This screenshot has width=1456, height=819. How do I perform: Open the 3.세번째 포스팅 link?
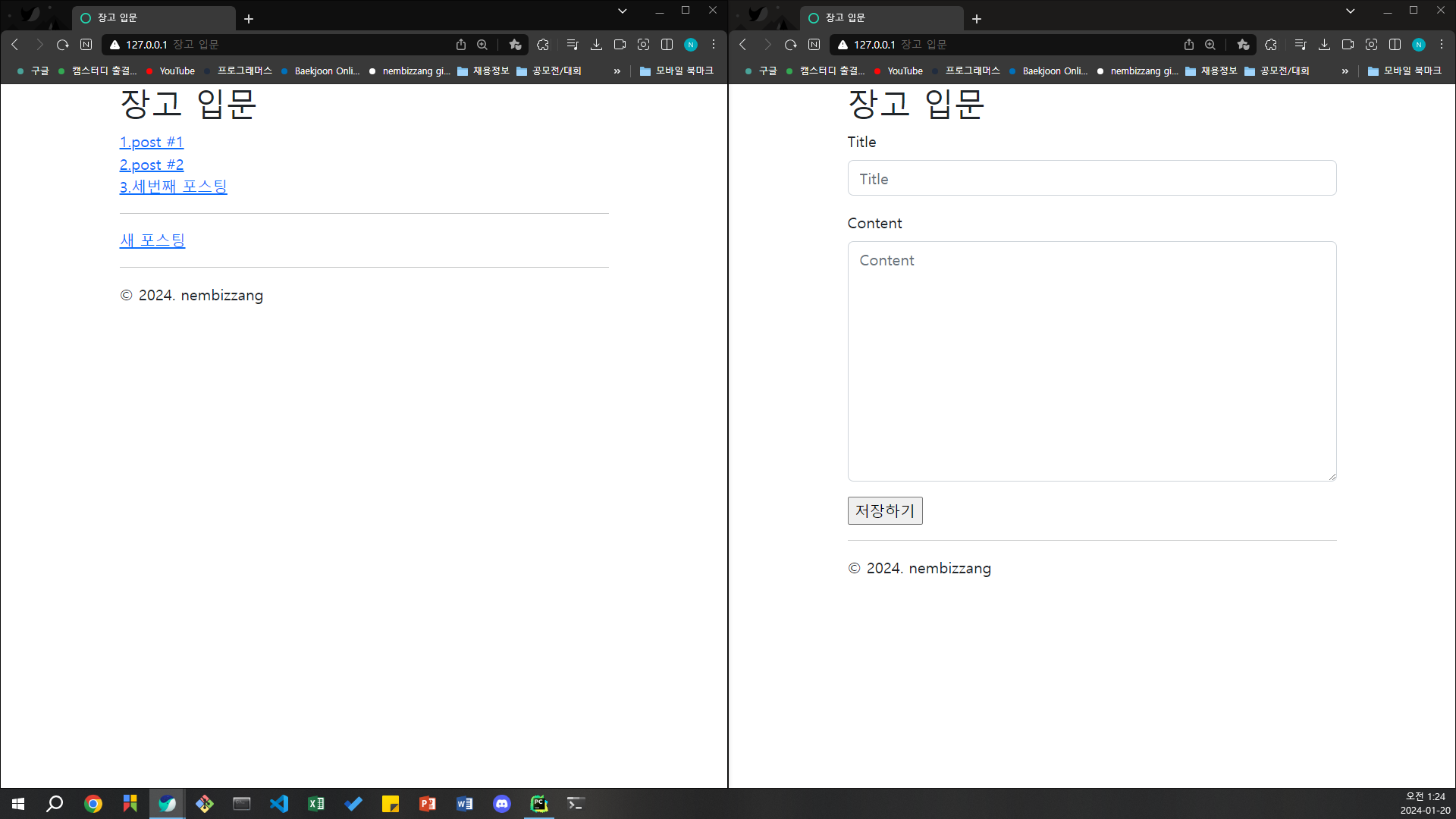(x=173, y=187)
